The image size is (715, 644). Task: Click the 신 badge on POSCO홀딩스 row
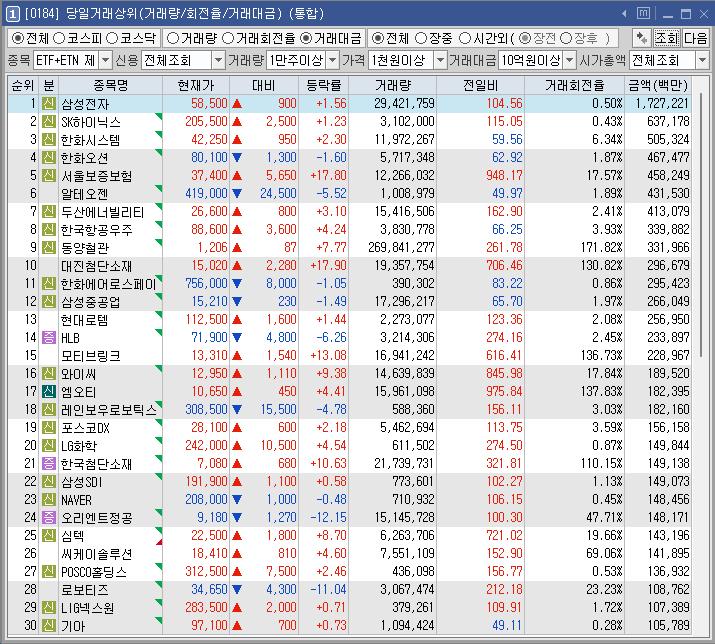coord(49,571)
